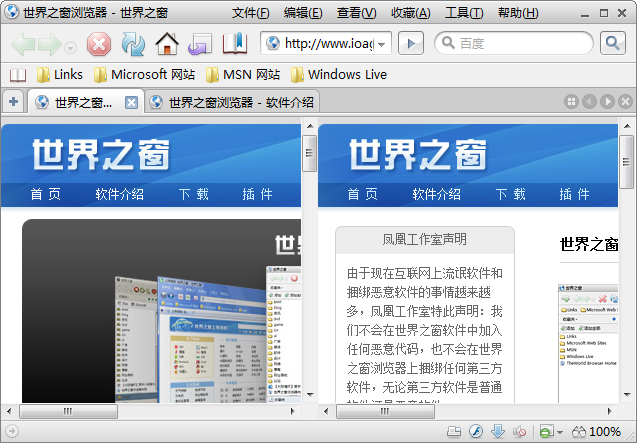
Task: Open the Links bookmark folder
Action: [59, 75]
